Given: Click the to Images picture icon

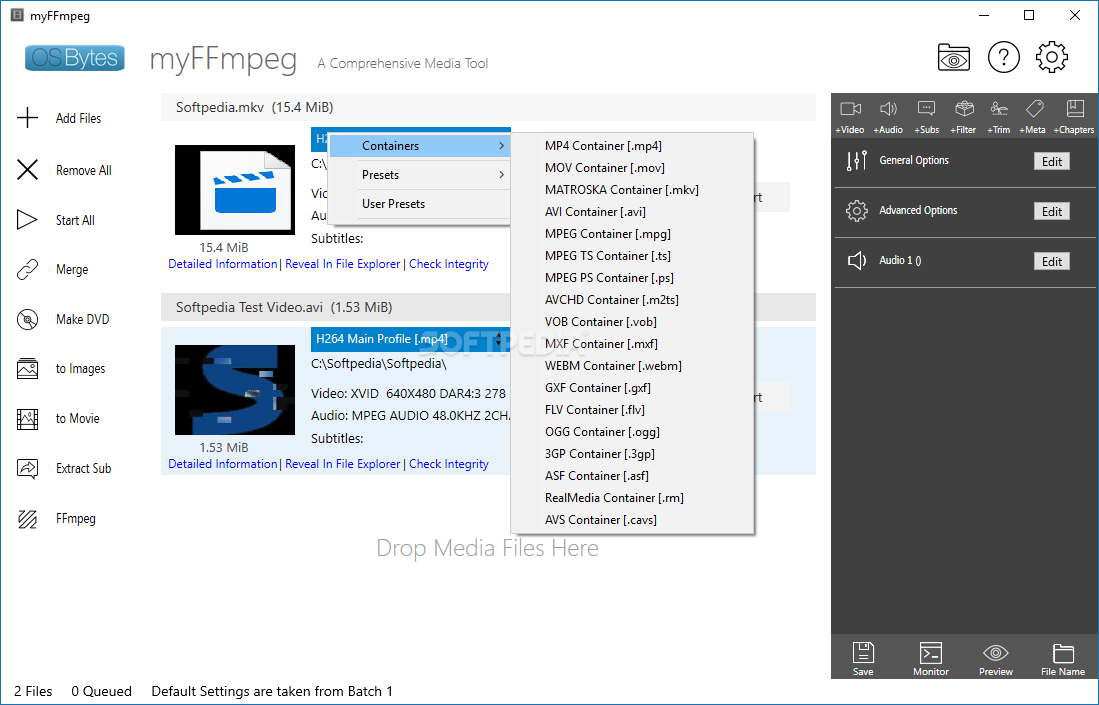Looking at the screenshot, I should (27, 369).
